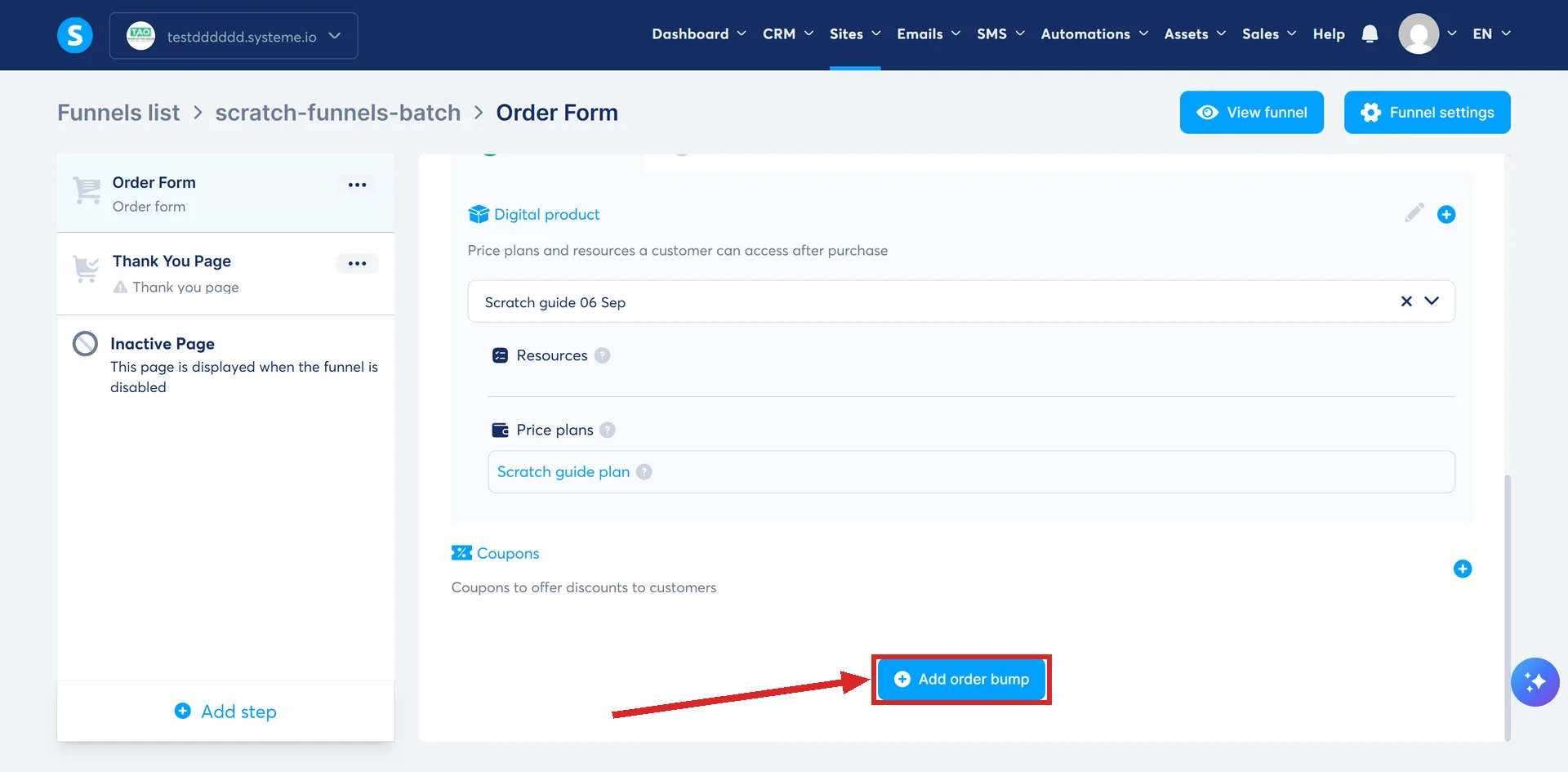Screen dimensions: 1568x772
Task: Click Add order bump button
Action: point(961,679)
